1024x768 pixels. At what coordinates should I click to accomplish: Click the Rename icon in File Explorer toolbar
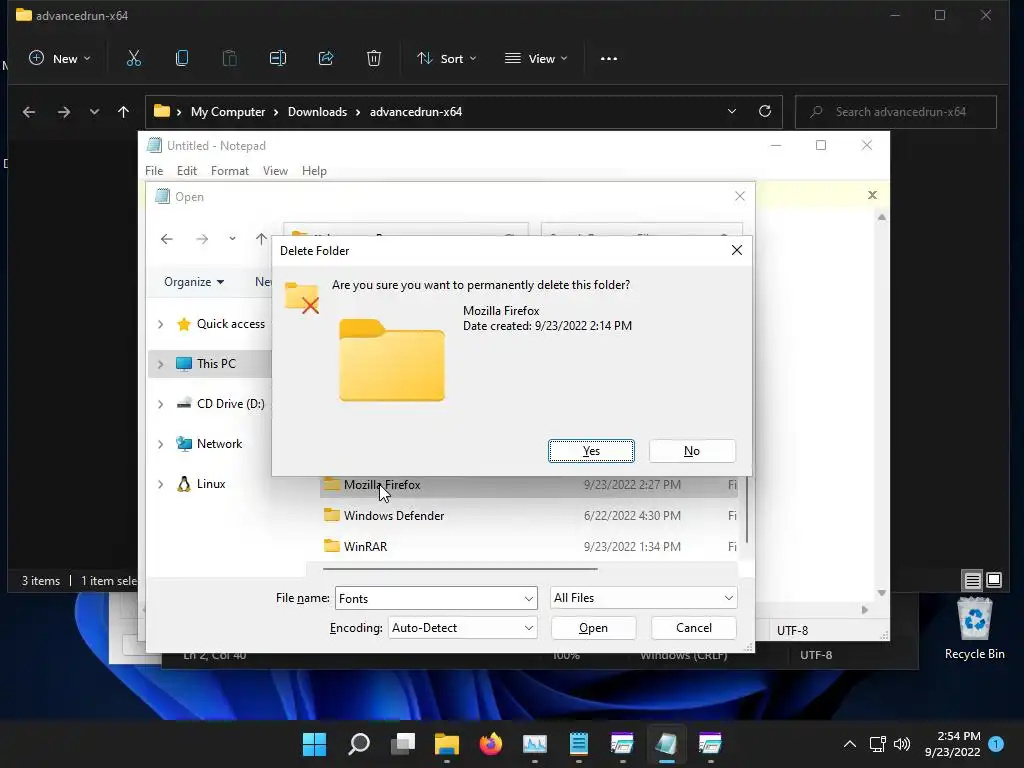point(278,59)
